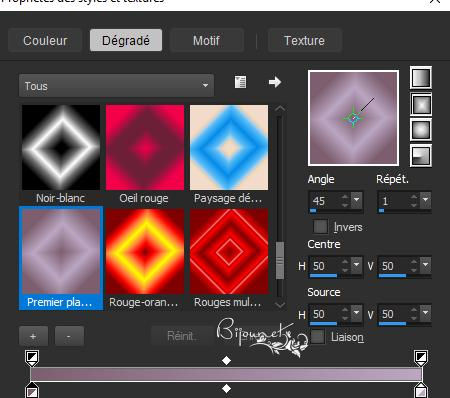Open the Angle value dropdown arrow

pos(357,200)
